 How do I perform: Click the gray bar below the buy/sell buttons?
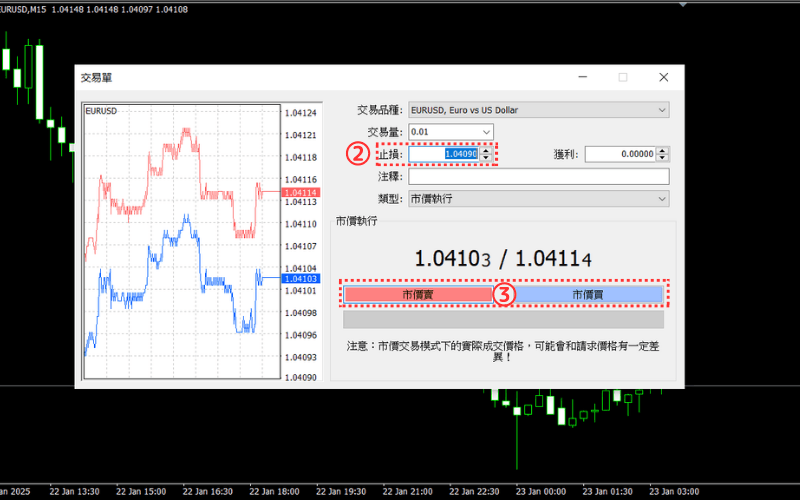point(503,320)
